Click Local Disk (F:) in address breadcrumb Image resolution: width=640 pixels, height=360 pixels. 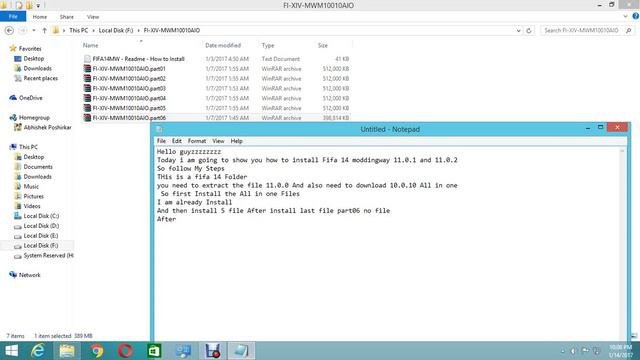[x=116, y=31]
